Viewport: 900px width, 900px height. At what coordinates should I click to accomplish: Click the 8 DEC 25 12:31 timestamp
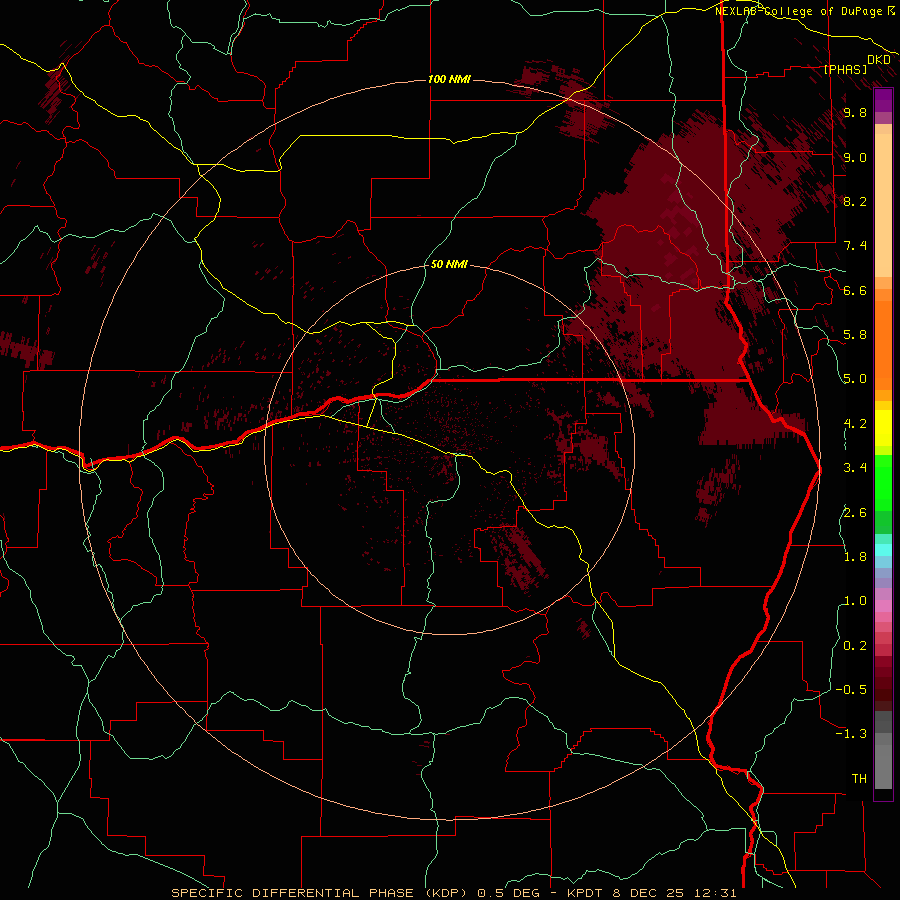[x=675, y=893]
